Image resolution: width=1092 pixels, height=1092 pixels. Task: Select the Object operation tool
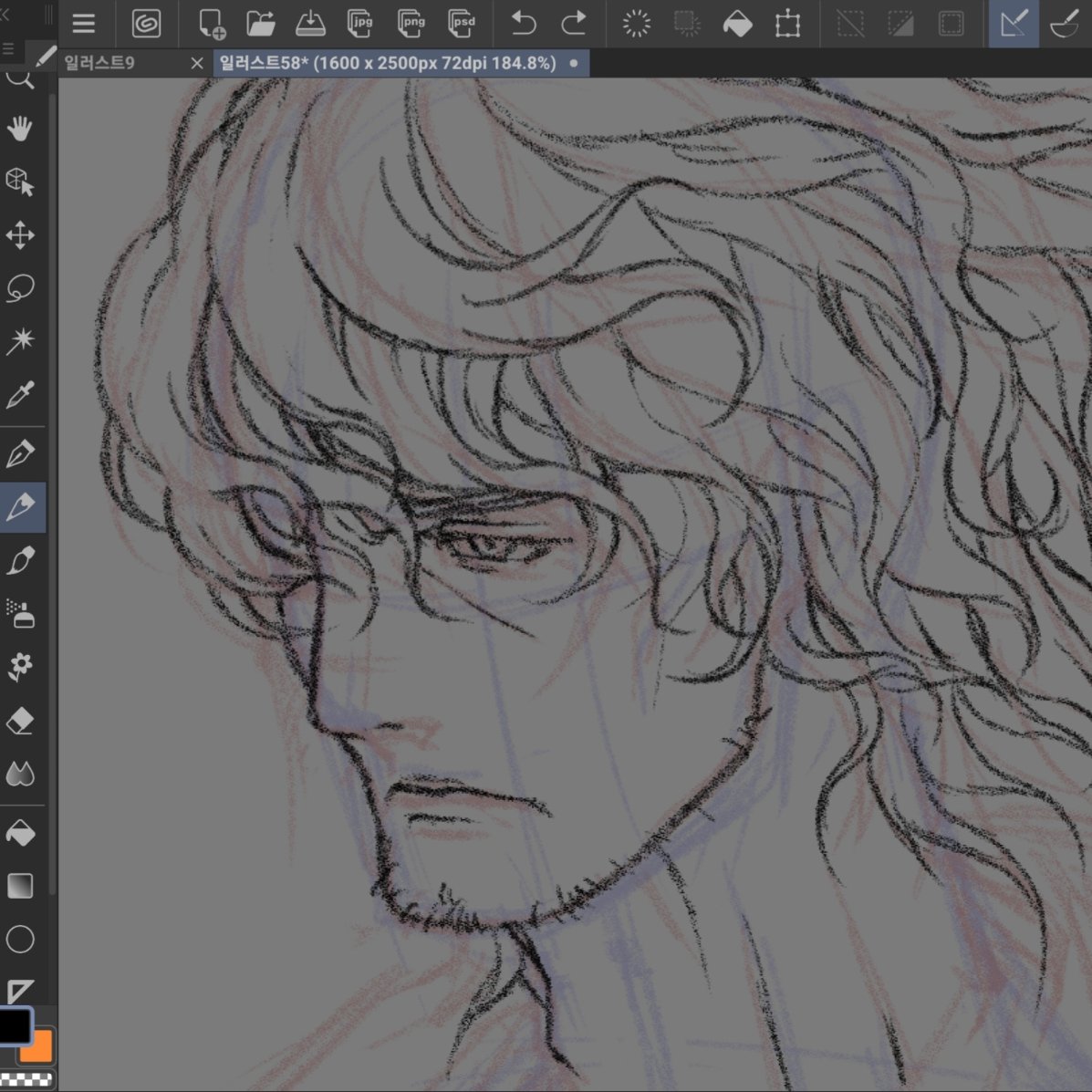click(x=20, y=182)
